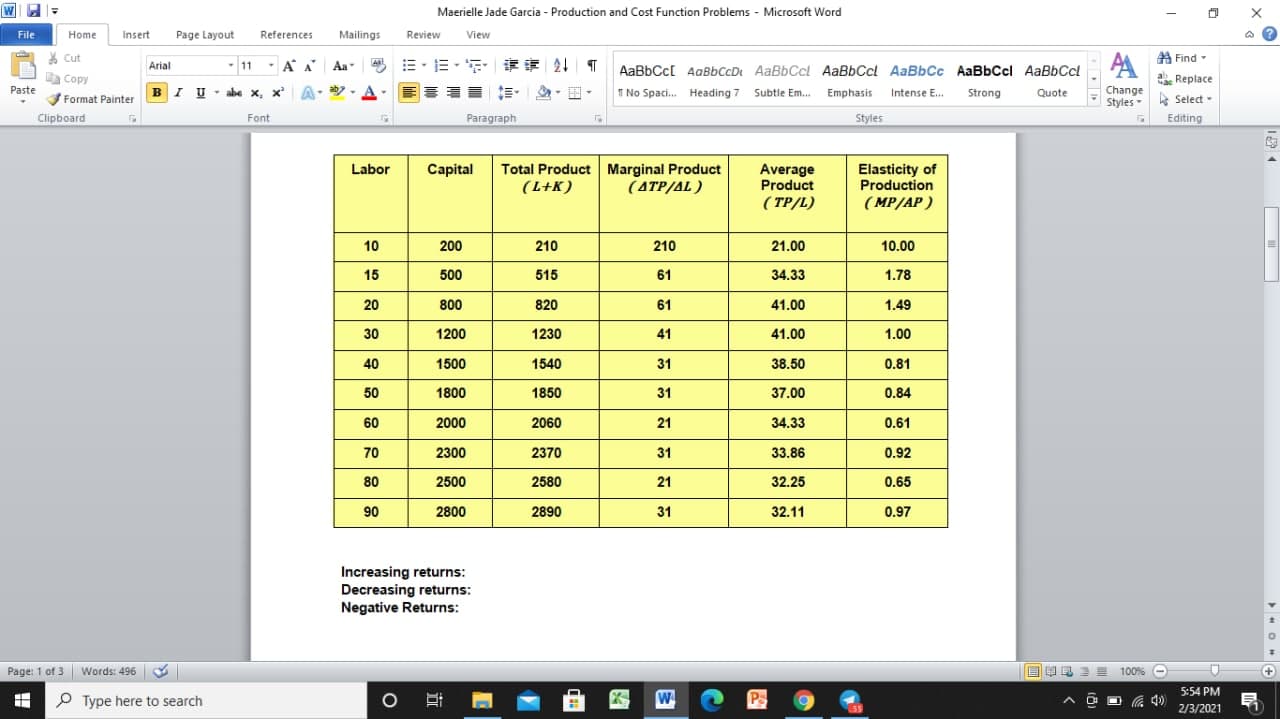This screenshot has width=1280, height=719.
Task: Click the Text Highlight Color swatch
Action: (x=337, y=92)
